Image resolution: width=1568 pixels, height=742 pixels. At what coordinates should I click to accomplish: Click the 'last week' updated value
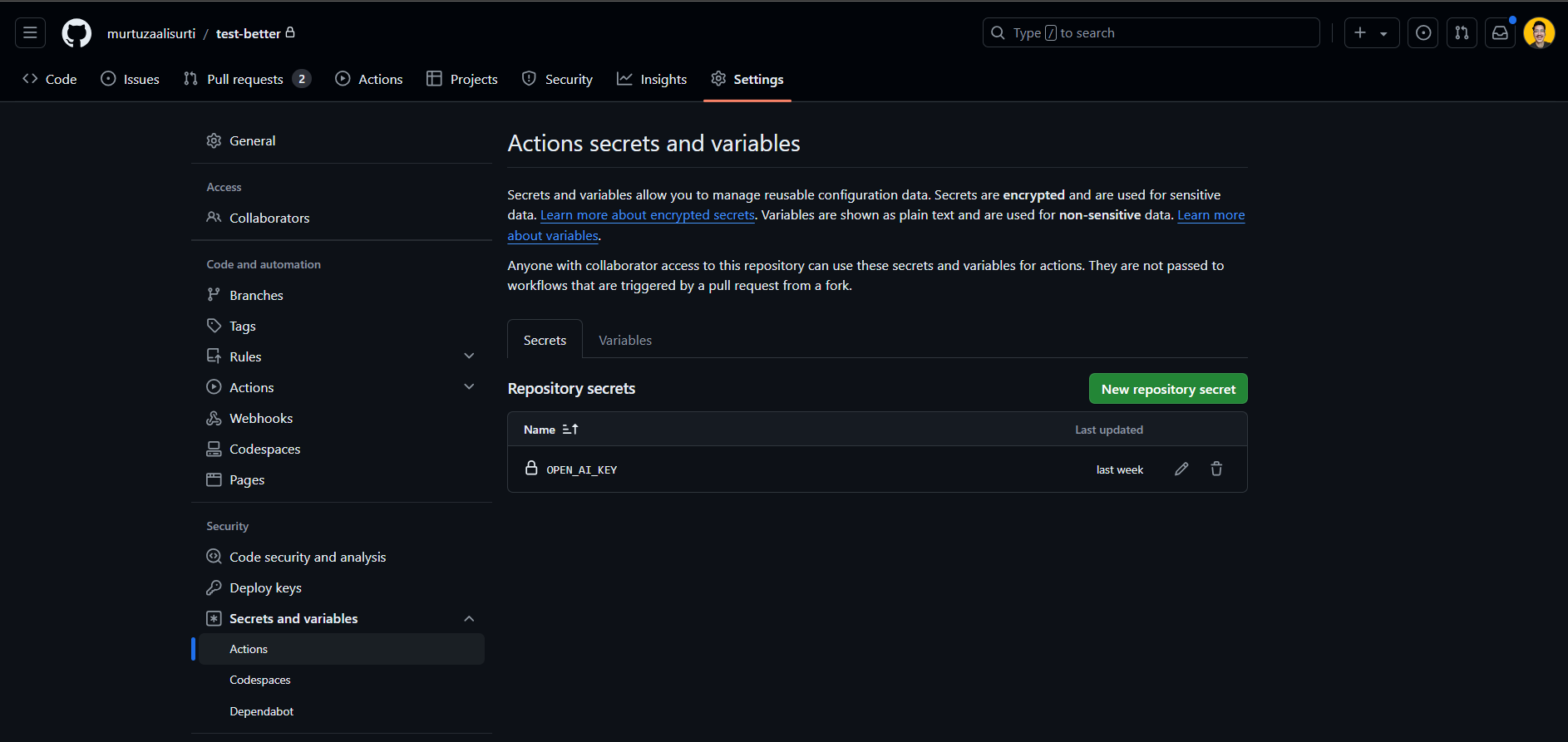pyautogui.click(x=1120, y=470)
